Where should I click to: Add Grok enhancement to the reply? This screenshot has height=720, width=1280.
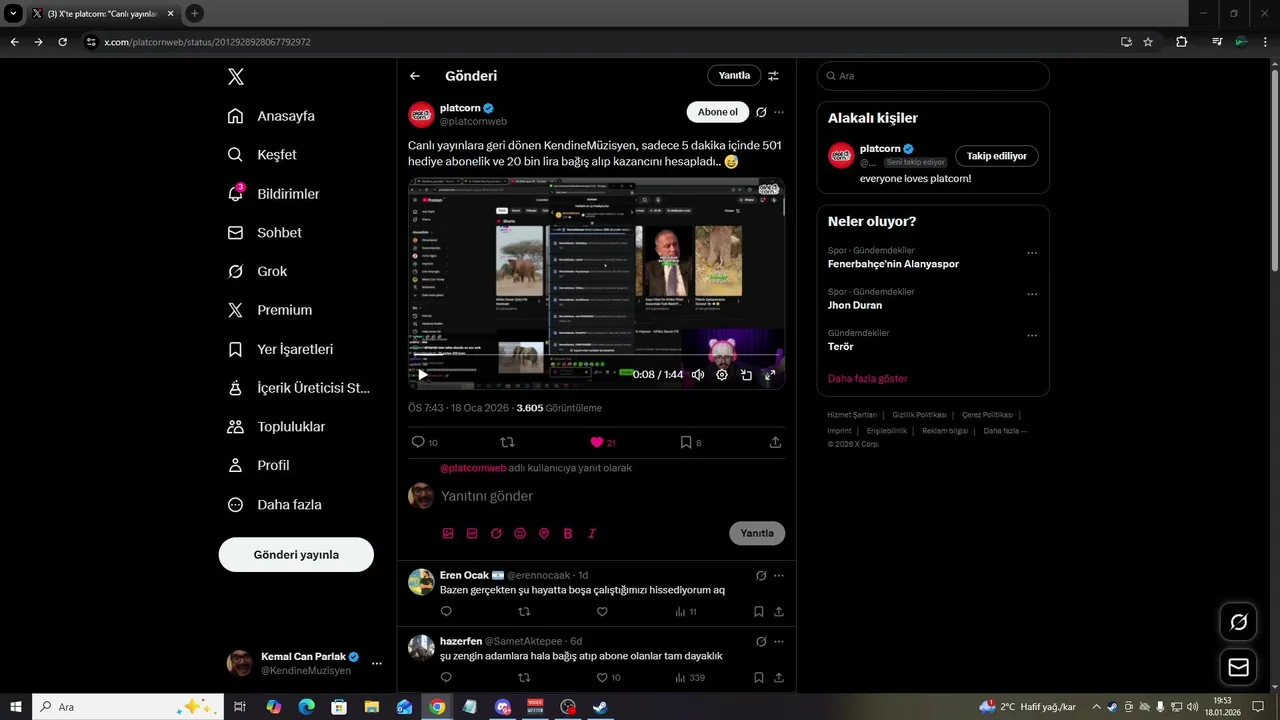tap(496, 534)
